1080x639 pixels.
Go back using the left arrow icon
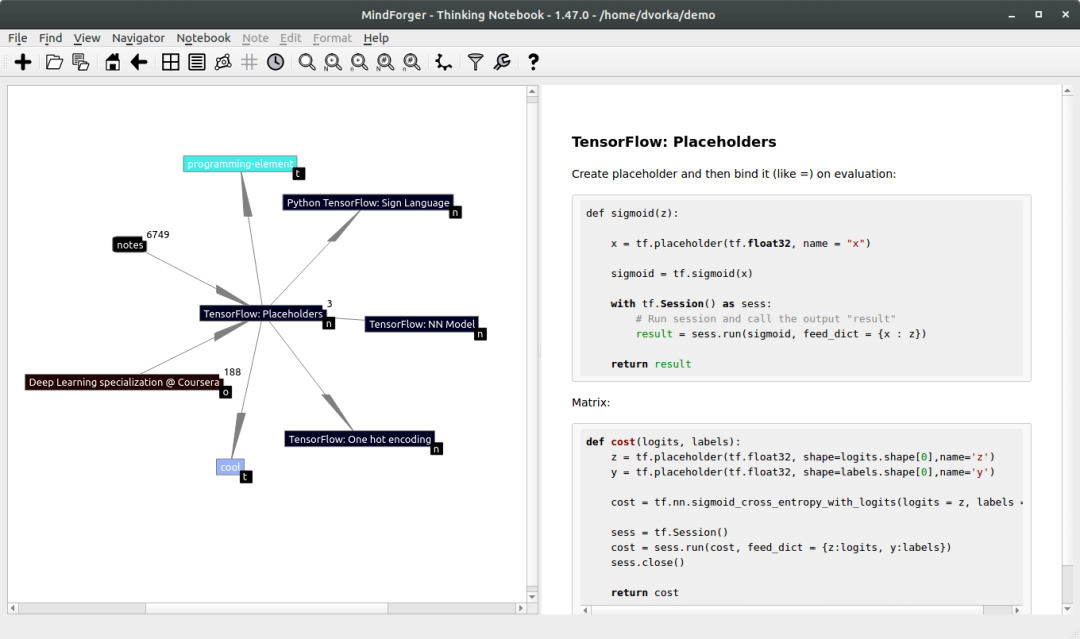click(139, 62)
